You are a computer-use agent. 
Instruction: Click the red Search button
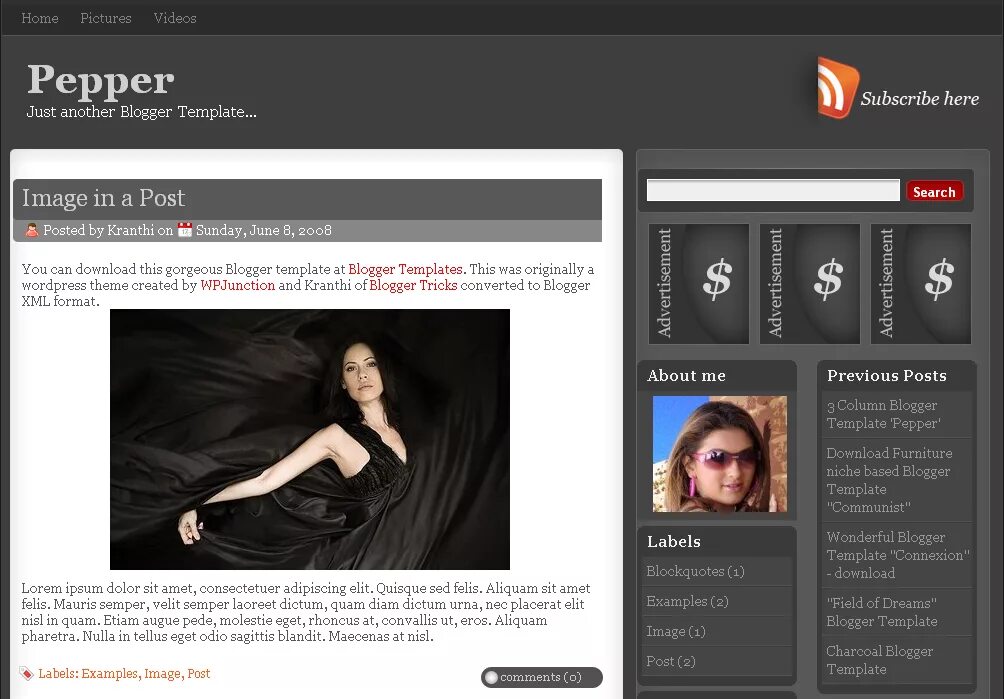pos(934,191)
